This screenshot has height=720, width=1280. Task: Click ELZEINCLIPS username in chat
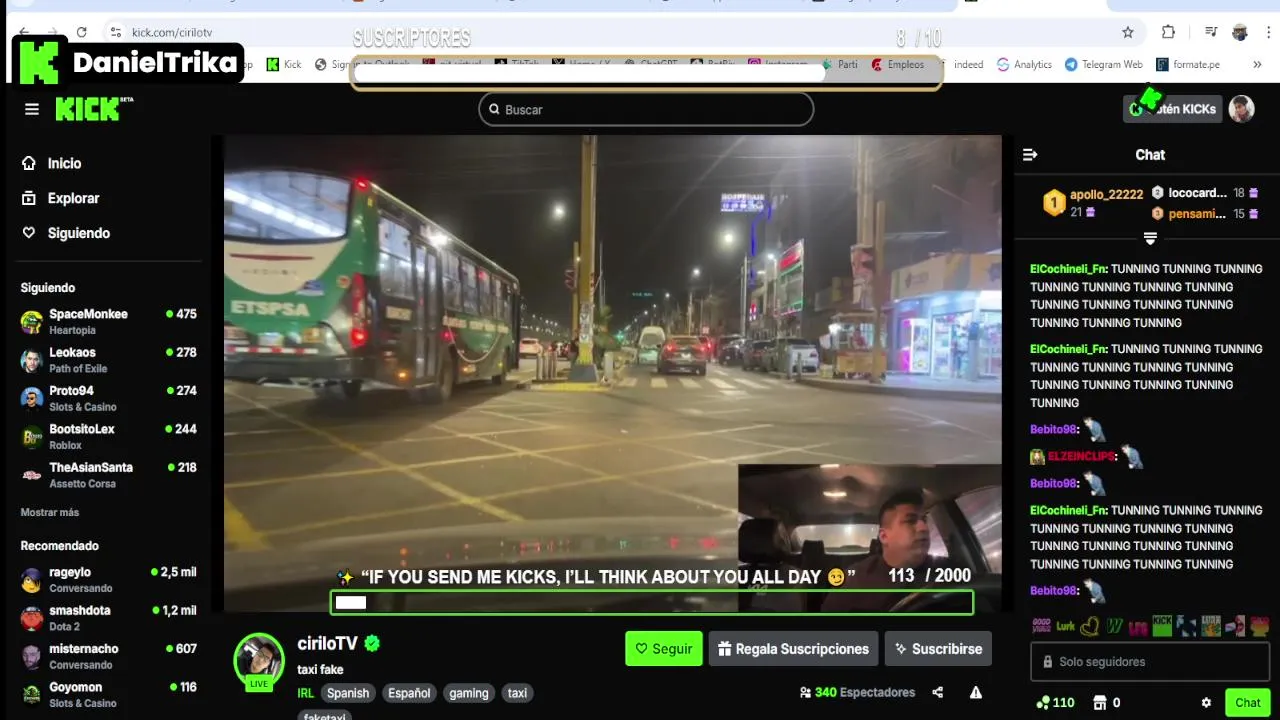pyautogui.click(x=1081, y=456)
